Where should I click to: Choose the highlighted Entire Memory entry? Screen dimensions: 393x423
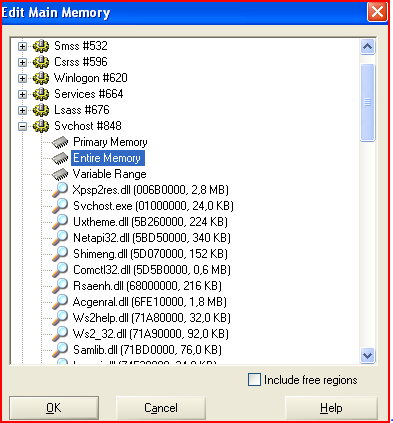(x=107, y=158)
